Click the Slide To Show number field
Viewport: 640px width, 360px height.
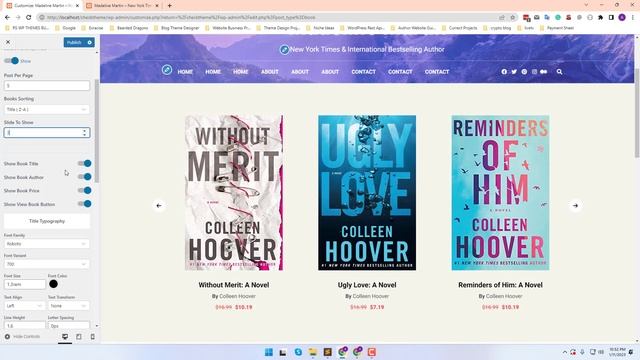click(47, 133)
